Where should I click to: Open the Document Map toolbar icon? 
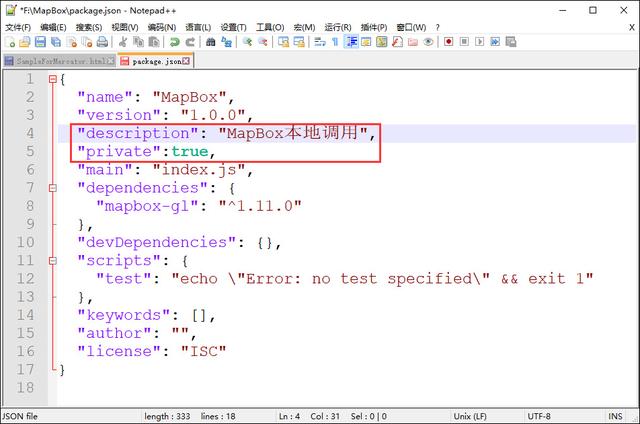(382, 42)
